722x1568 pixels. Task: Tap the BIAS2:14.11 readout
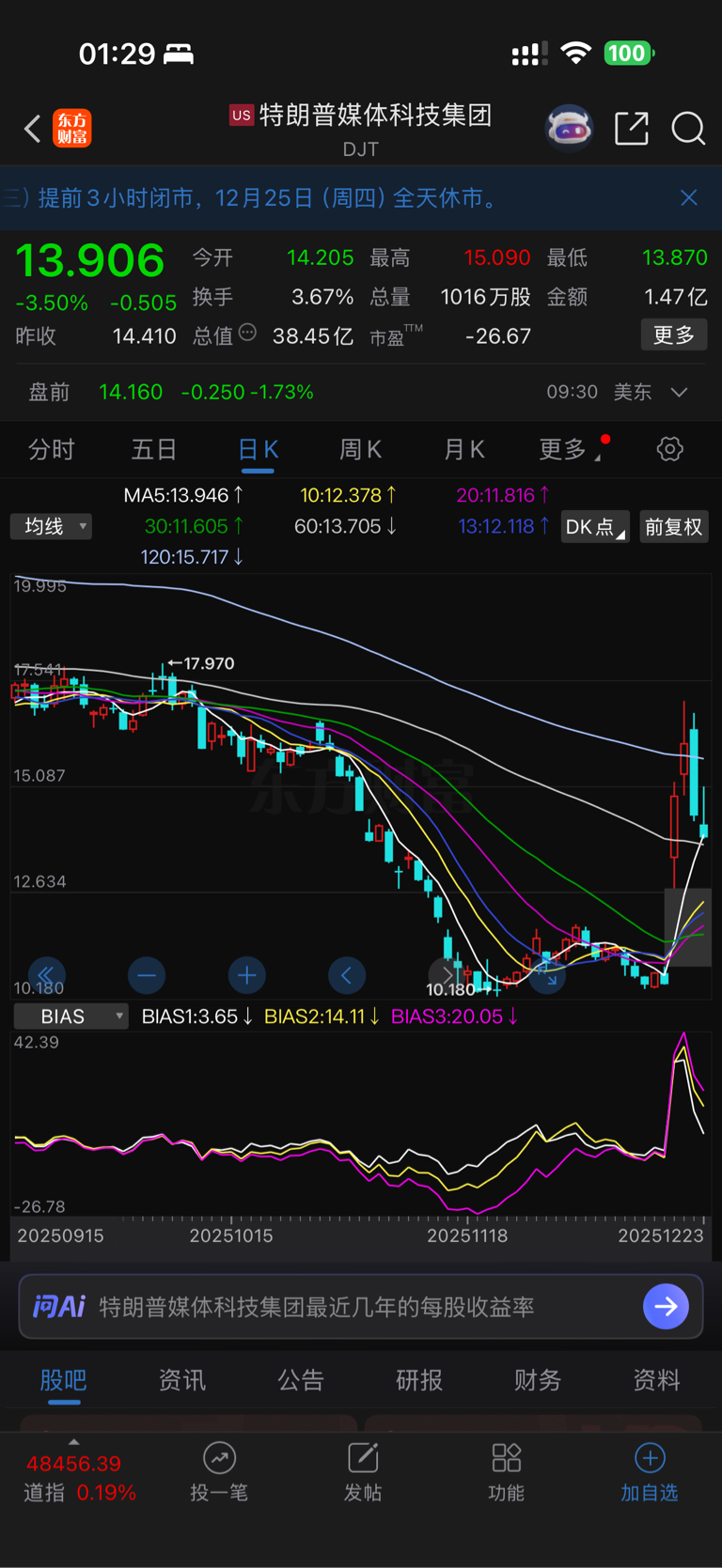(x=322, y=1017)
